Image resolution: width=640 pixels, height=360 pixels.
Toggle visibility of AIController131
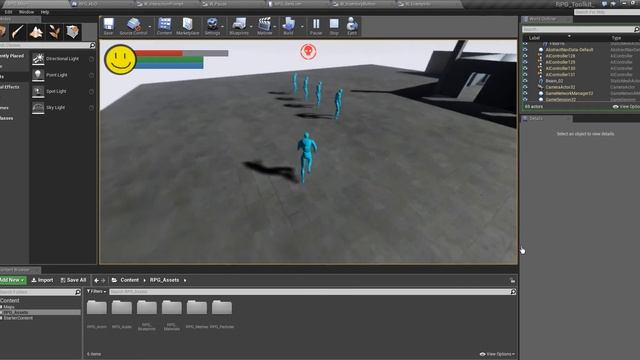(x=525, y=75)
